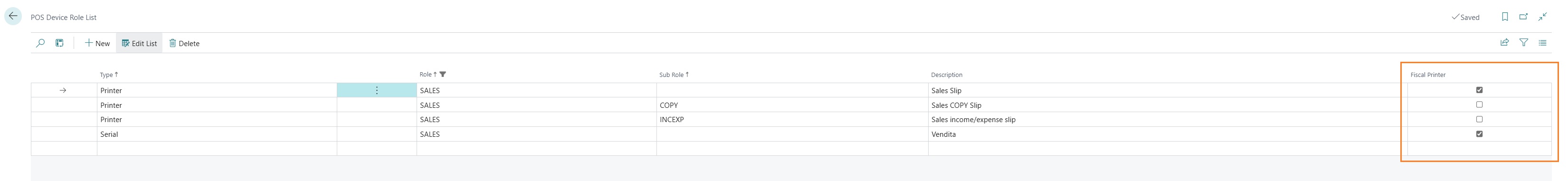The width and height of the screenshot is (1568, 181).
Task: Uncheck Fiscal Printer for Vendita row
Action: click(x=1479, y=134)
